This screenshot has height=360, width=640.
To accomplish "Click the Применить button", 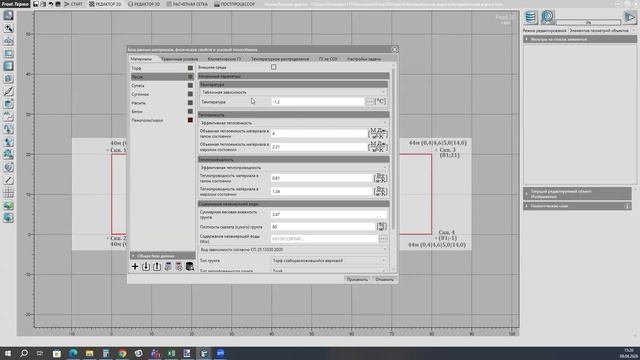I will (x=357, y=280).
